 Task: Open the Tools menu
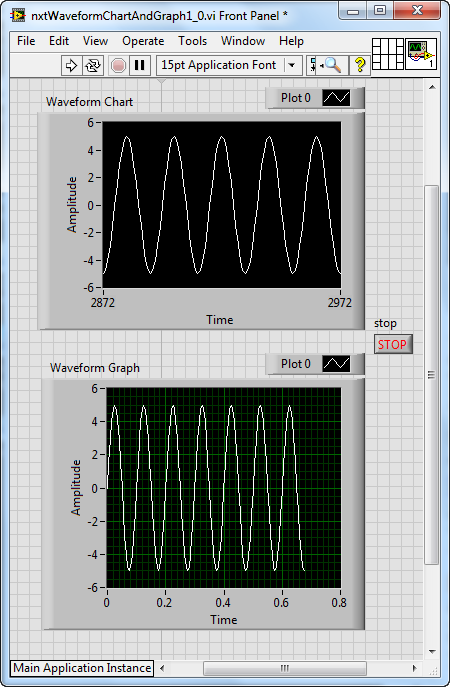click(192, 41)
